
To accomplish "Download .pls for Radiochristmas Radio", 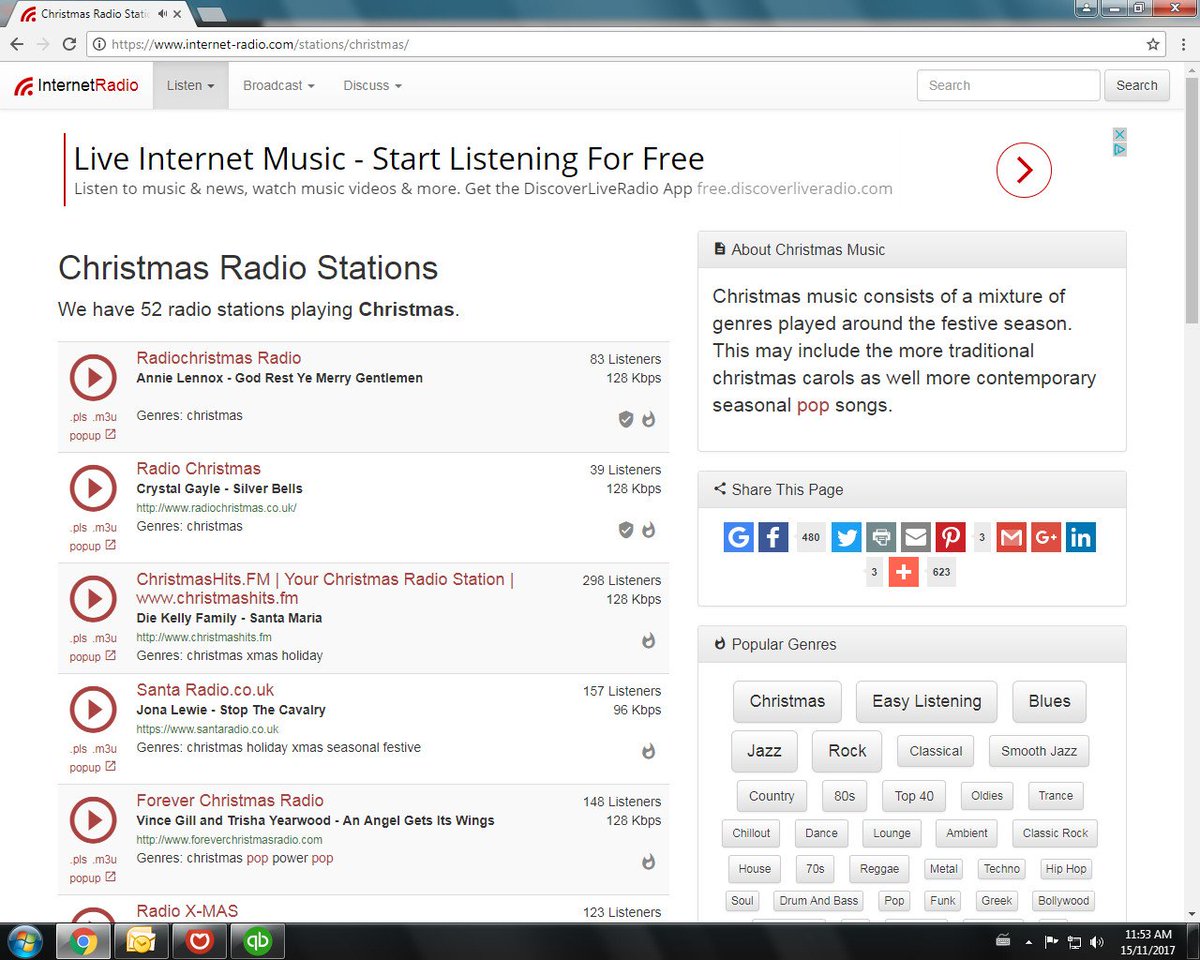I will point(78,417).
